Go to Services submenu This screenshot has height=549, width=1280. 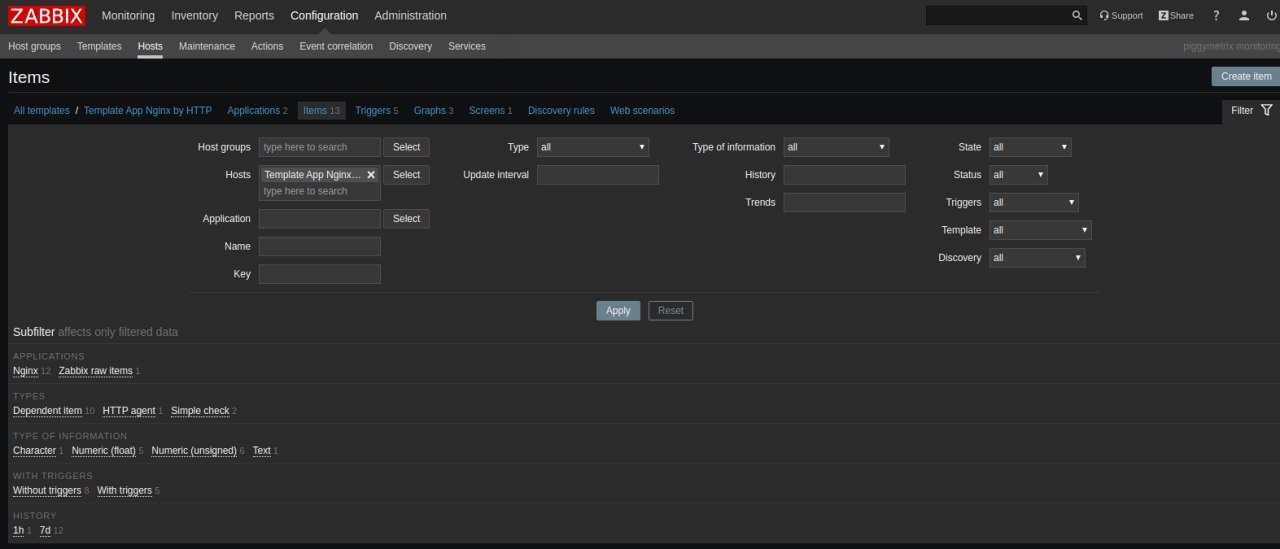click(467, 46)
